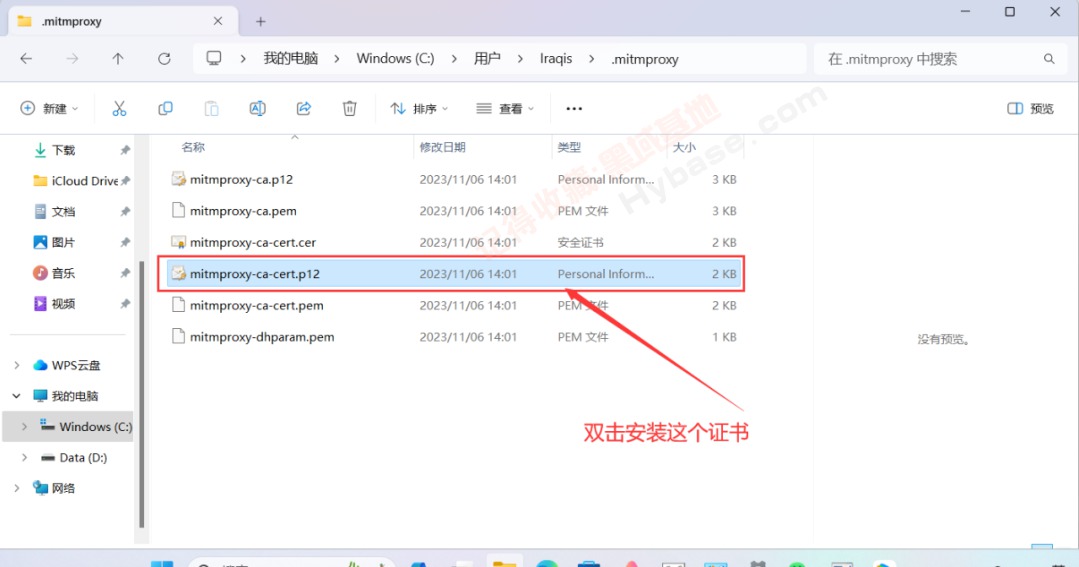Sort by the 修改日期 column header
The width and height of the screenshot is (1079, 567).
tap(442, 147)
